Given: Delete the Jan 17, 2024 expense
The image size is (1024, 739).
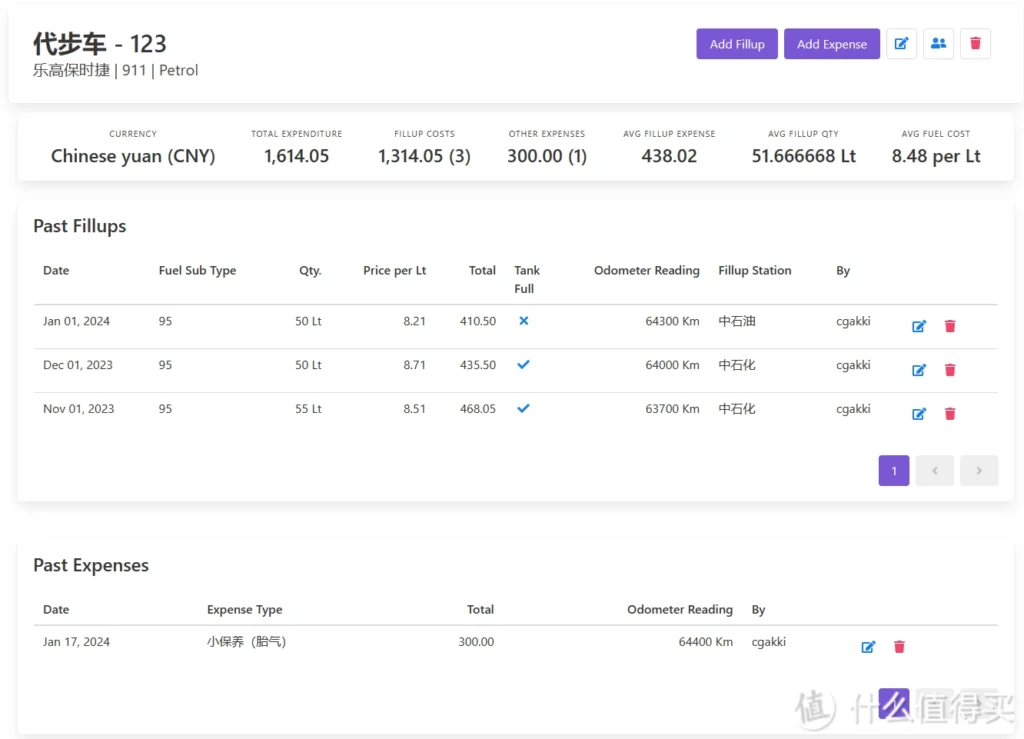Looking at the screenshot, I should click(899, 647).
